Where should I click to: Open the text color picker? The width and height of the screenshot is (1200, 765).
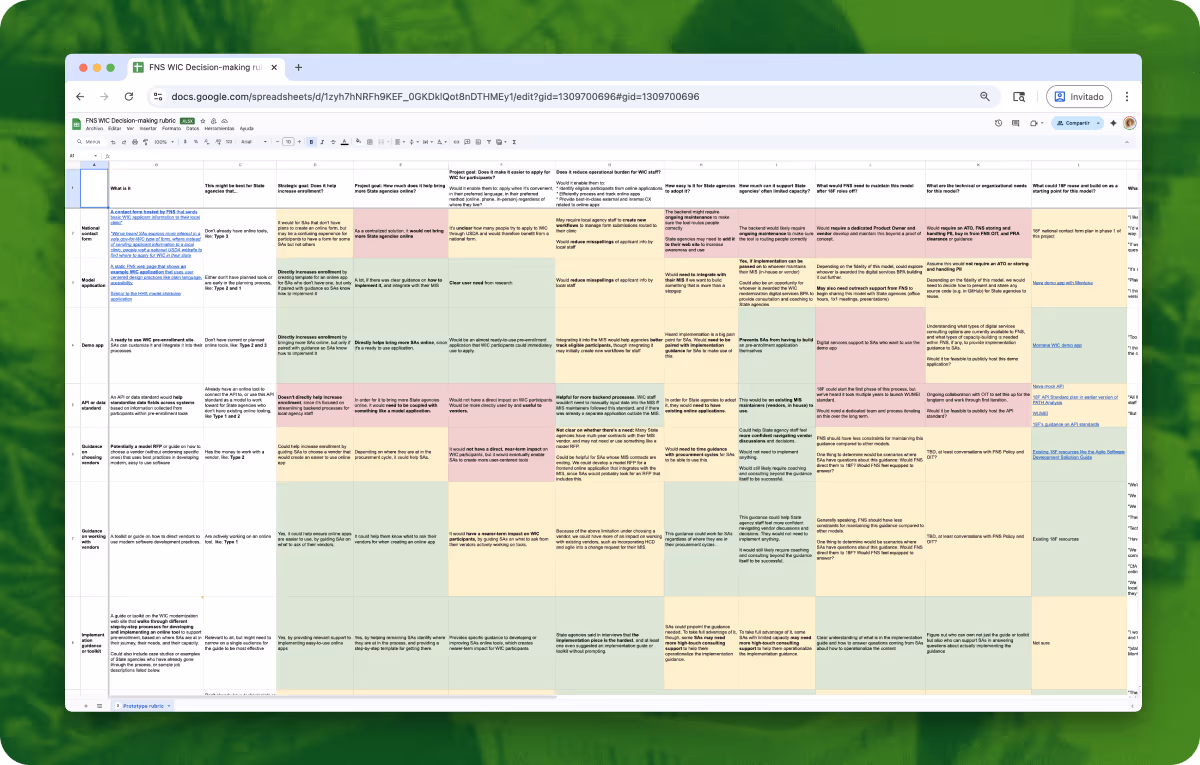345,141
